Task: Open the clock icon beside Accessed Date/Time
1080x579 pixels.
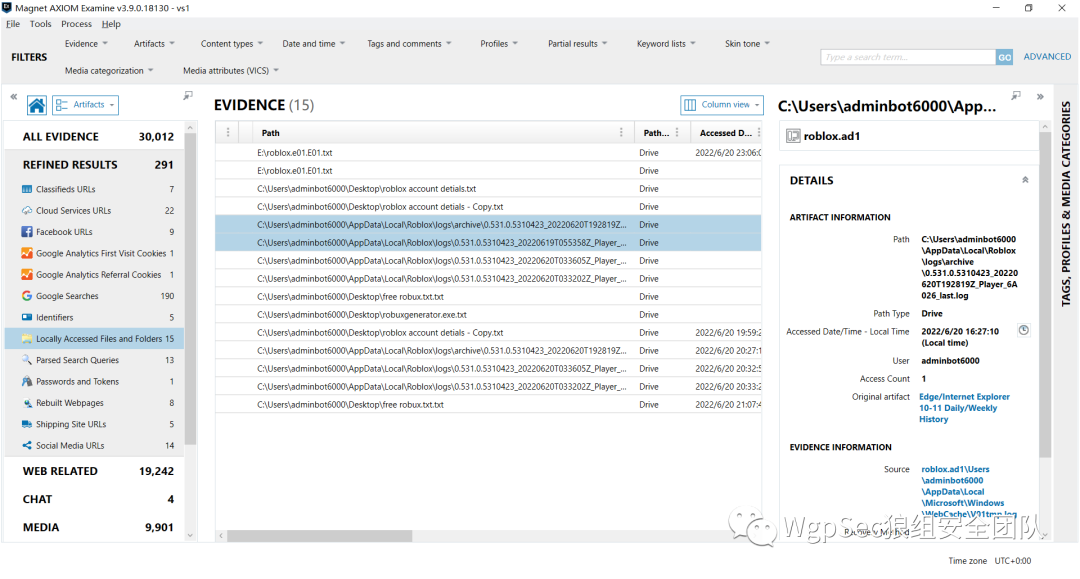Action: 1024,330
